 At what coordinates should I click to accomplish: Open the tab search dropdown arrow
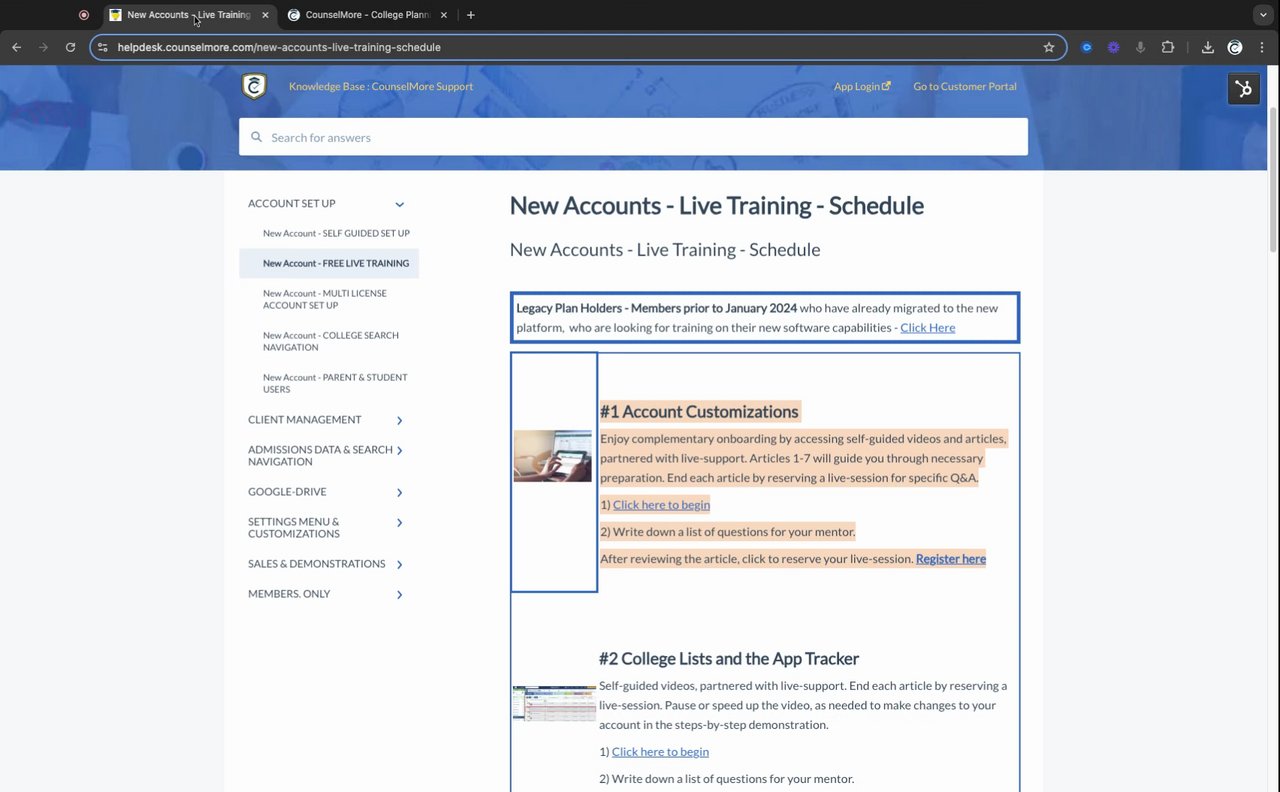(1263, 15)
